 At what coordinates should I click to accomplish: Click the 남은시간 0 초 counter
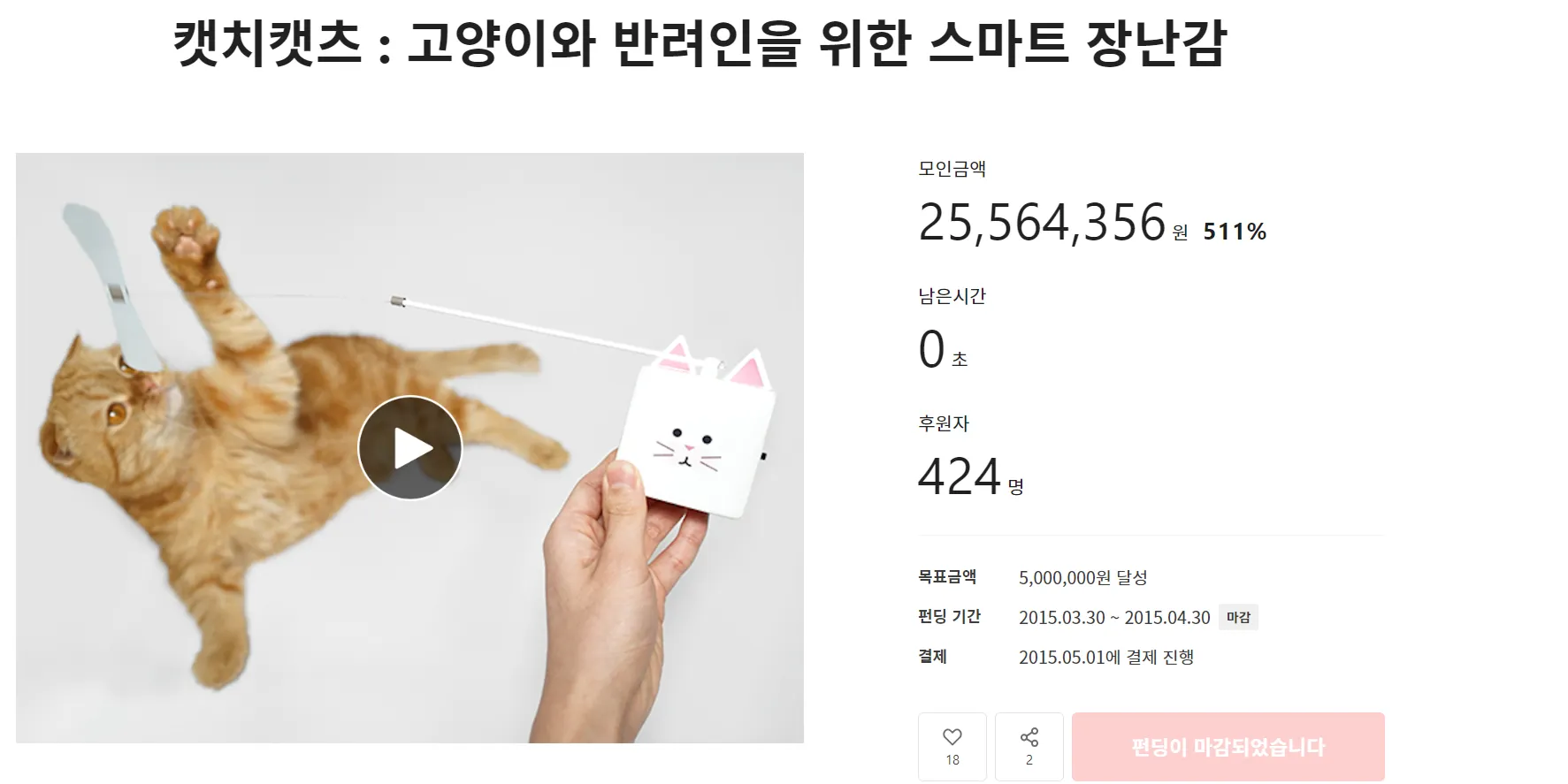pos(943,349)
